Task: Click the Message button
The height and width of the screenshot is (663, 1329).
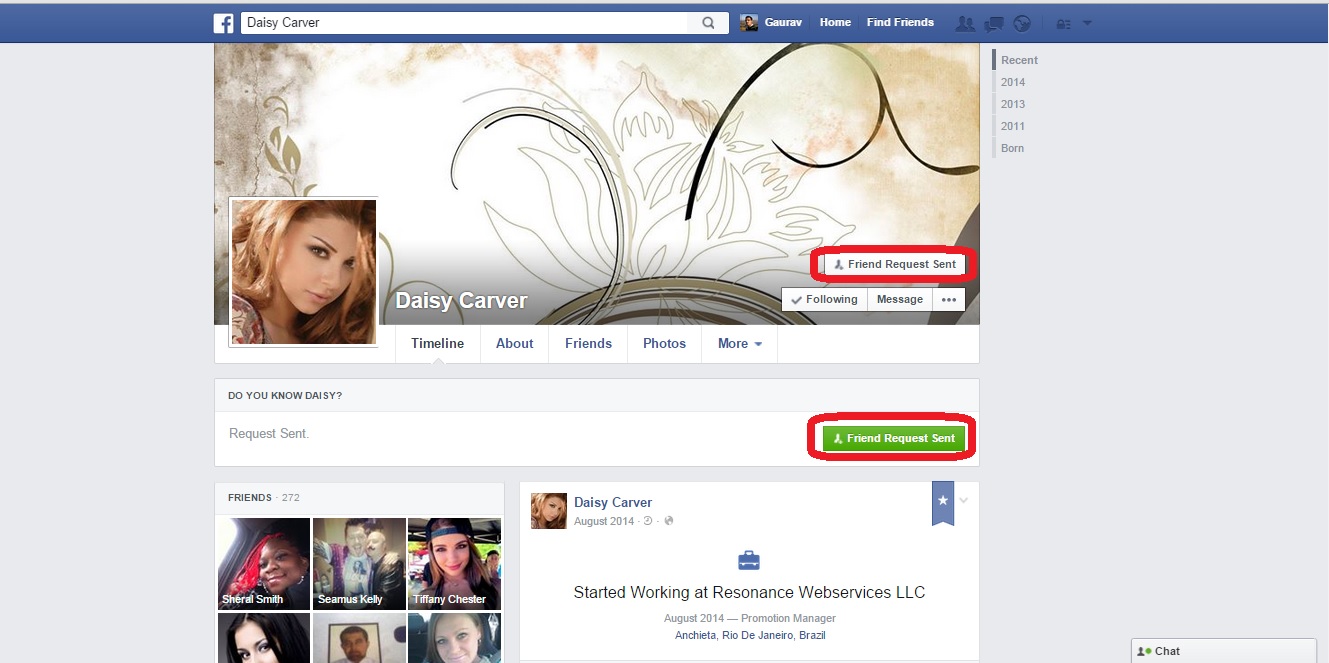Action: pos(900,299)
